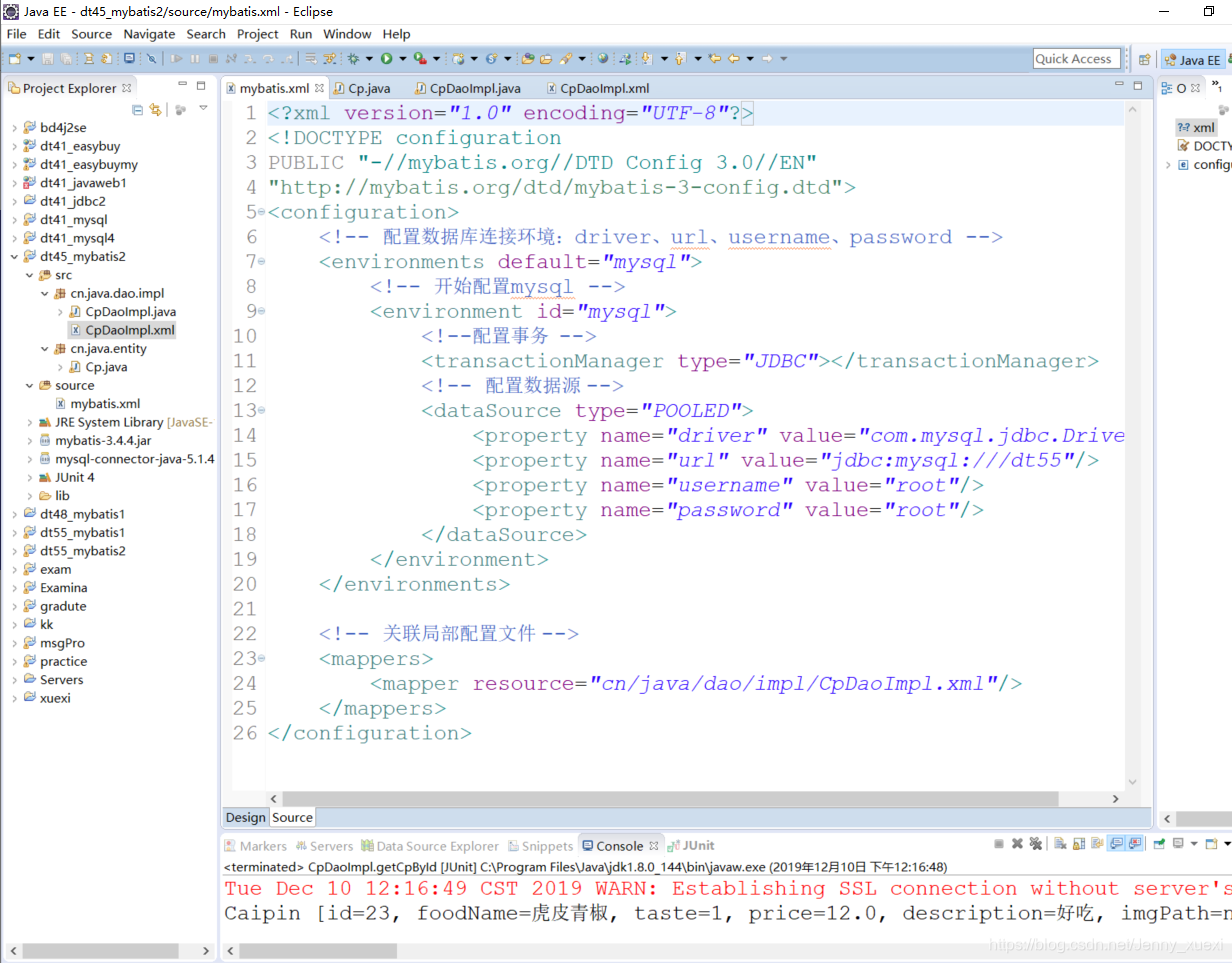This screenshot has height=963, width=1232.
Task: Toggle Word Wrap in Console toolbar
Action: point(1097,844)
